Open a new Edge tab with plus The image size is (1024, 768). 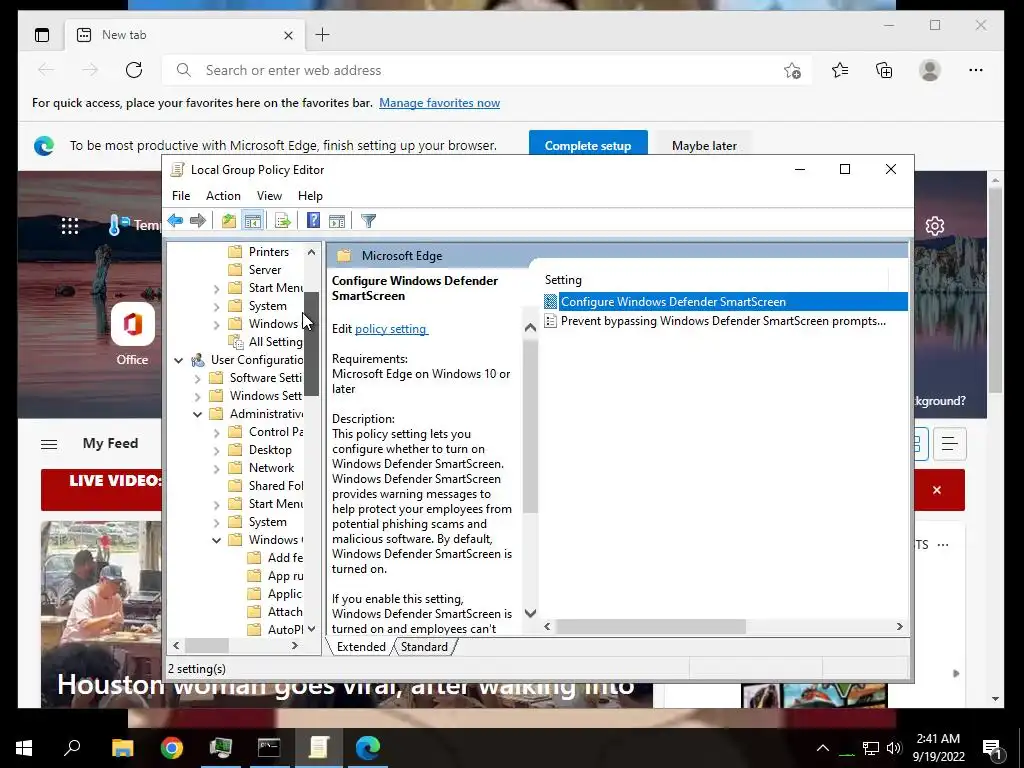(323, 35)
